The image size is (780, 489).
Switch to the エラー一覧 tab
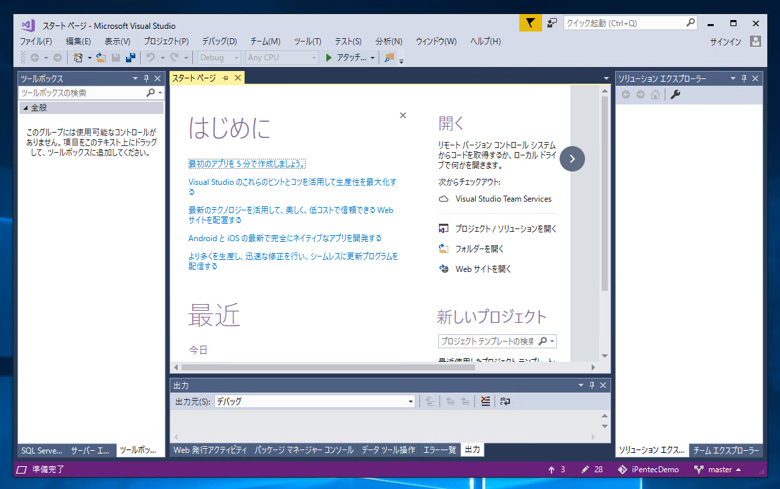(x=440, y=450)
